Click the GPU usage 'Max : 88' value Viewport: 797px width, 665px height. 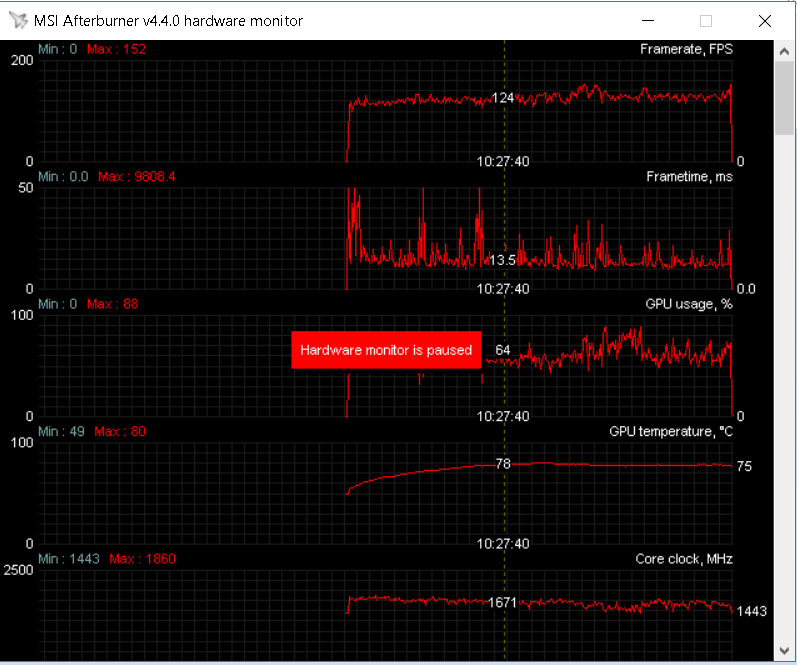tap(112, 304)
